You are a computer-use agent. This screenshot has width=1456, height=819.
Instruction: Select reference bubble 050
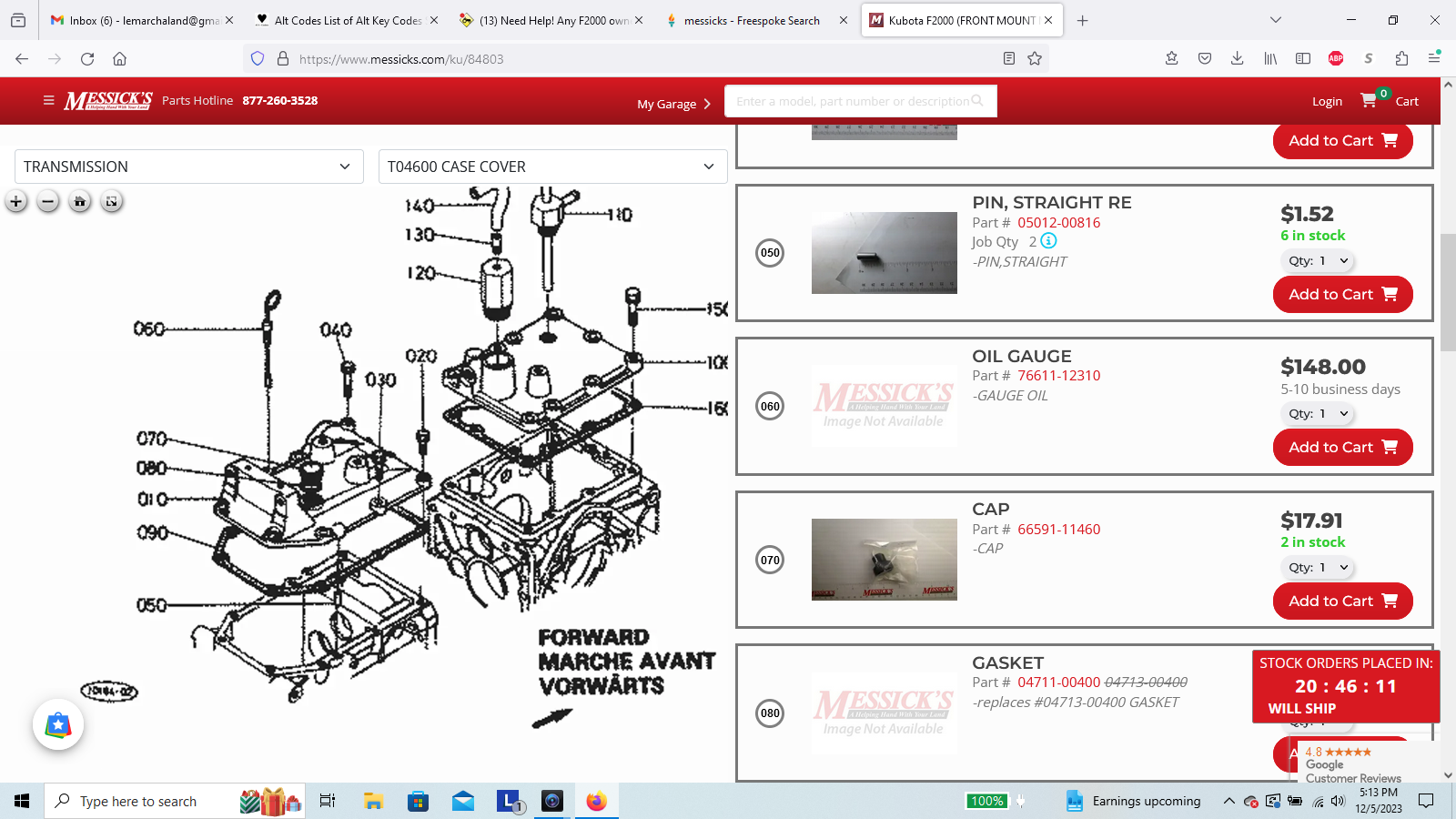(770, 253)
